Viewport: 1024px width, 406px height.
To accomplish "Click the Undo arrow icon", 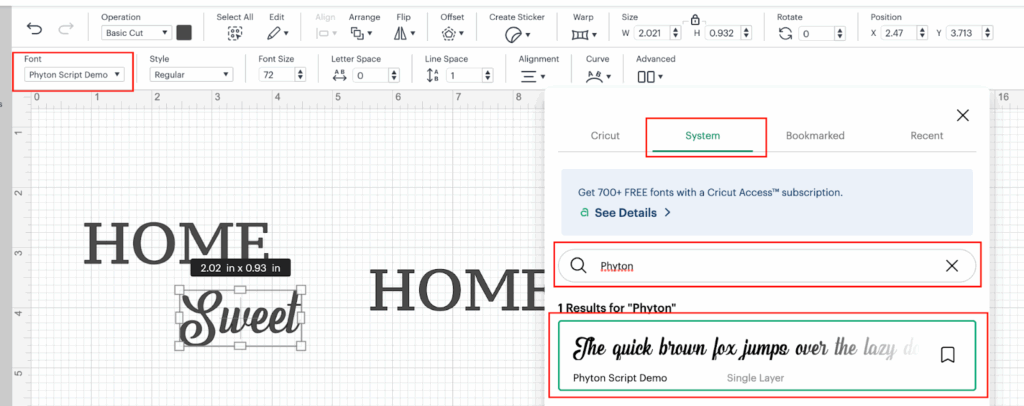I will tap(35, 31).
